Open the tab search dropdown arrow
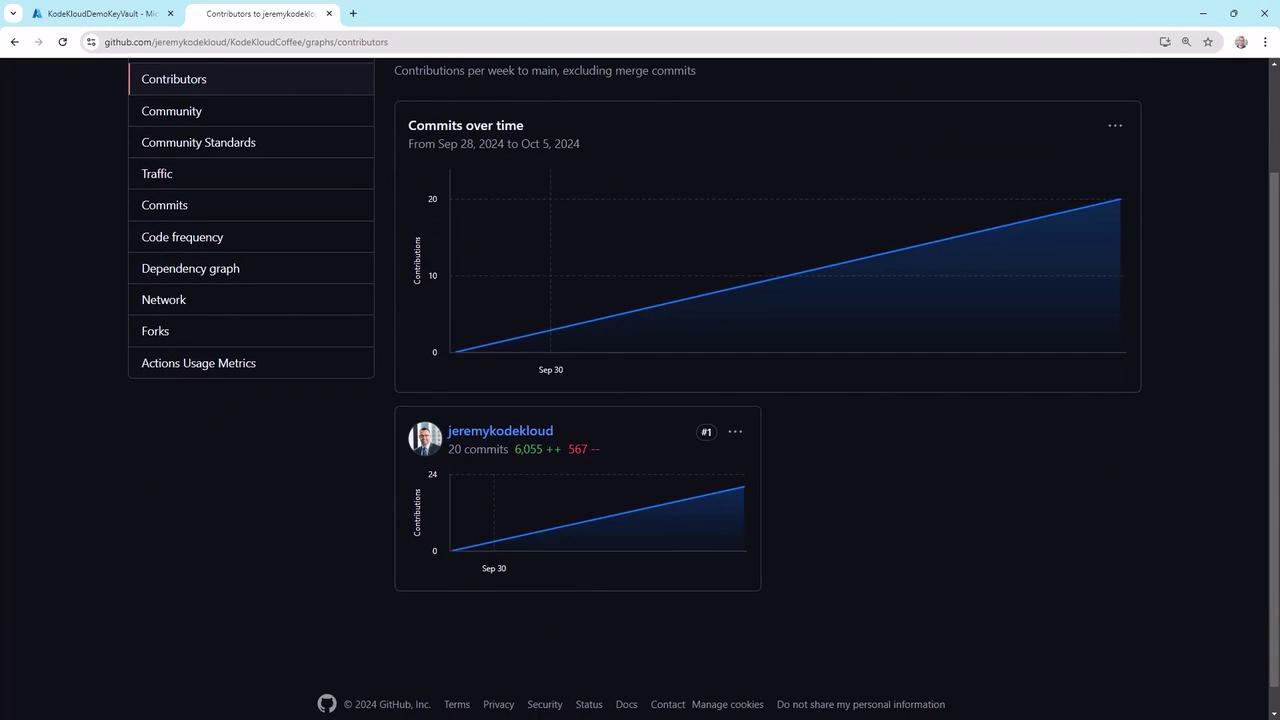This screenshot has height=720, width=1280. (x=13, y=13)
